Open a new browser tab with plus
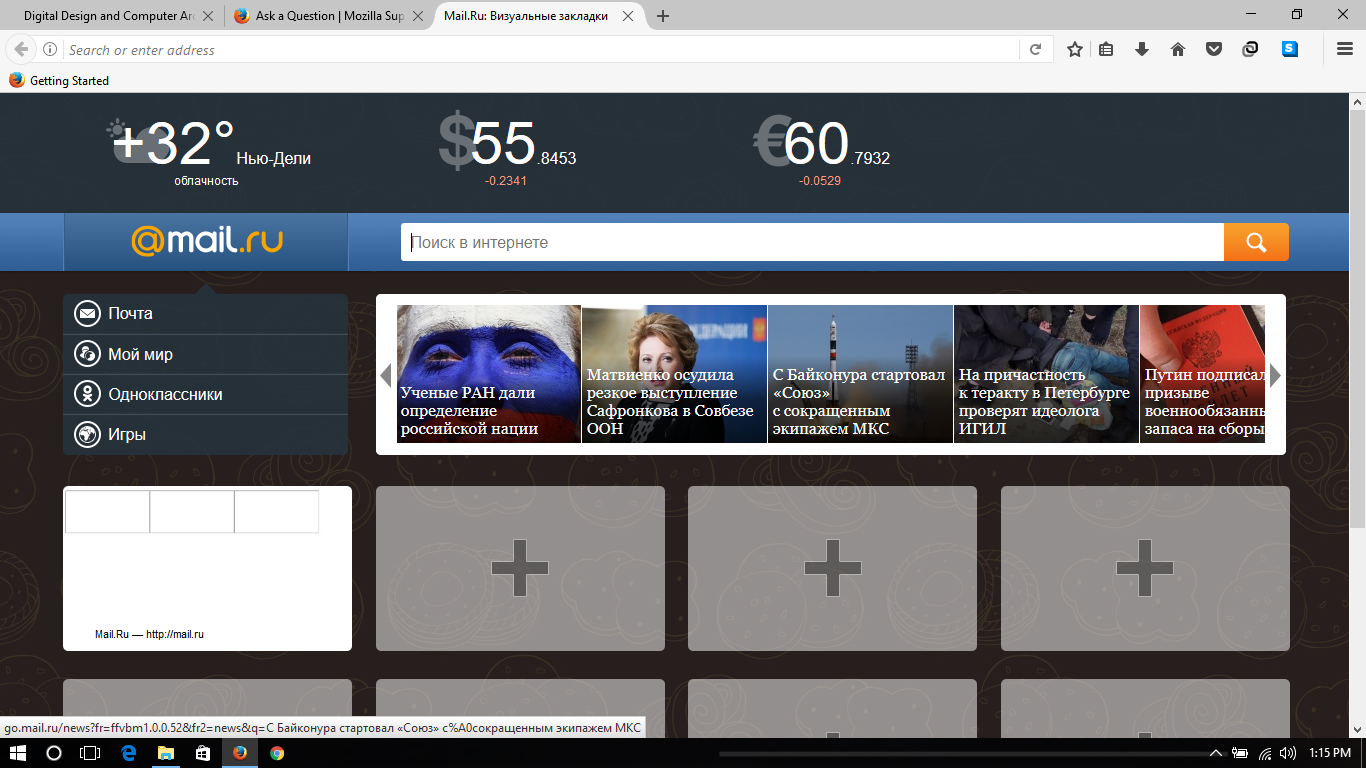Screen dimensions: 1366x768 (x=663, y=16)
